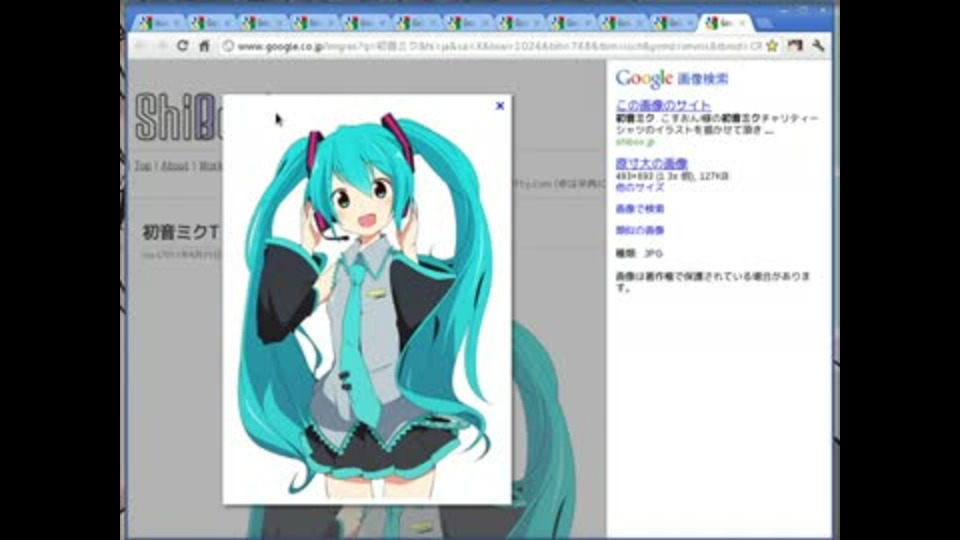Close the active Google tab

pos(742,23)
